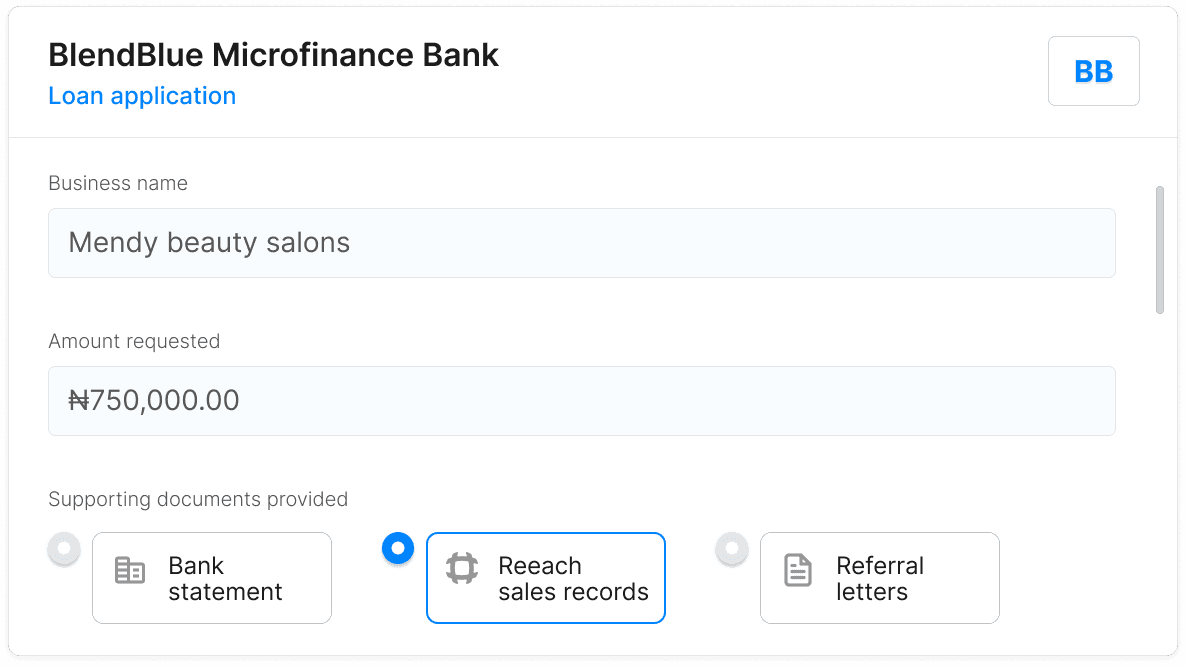Click the Naira symbol in Amount requested
The image size is (1186, 666).
[76, 400]
